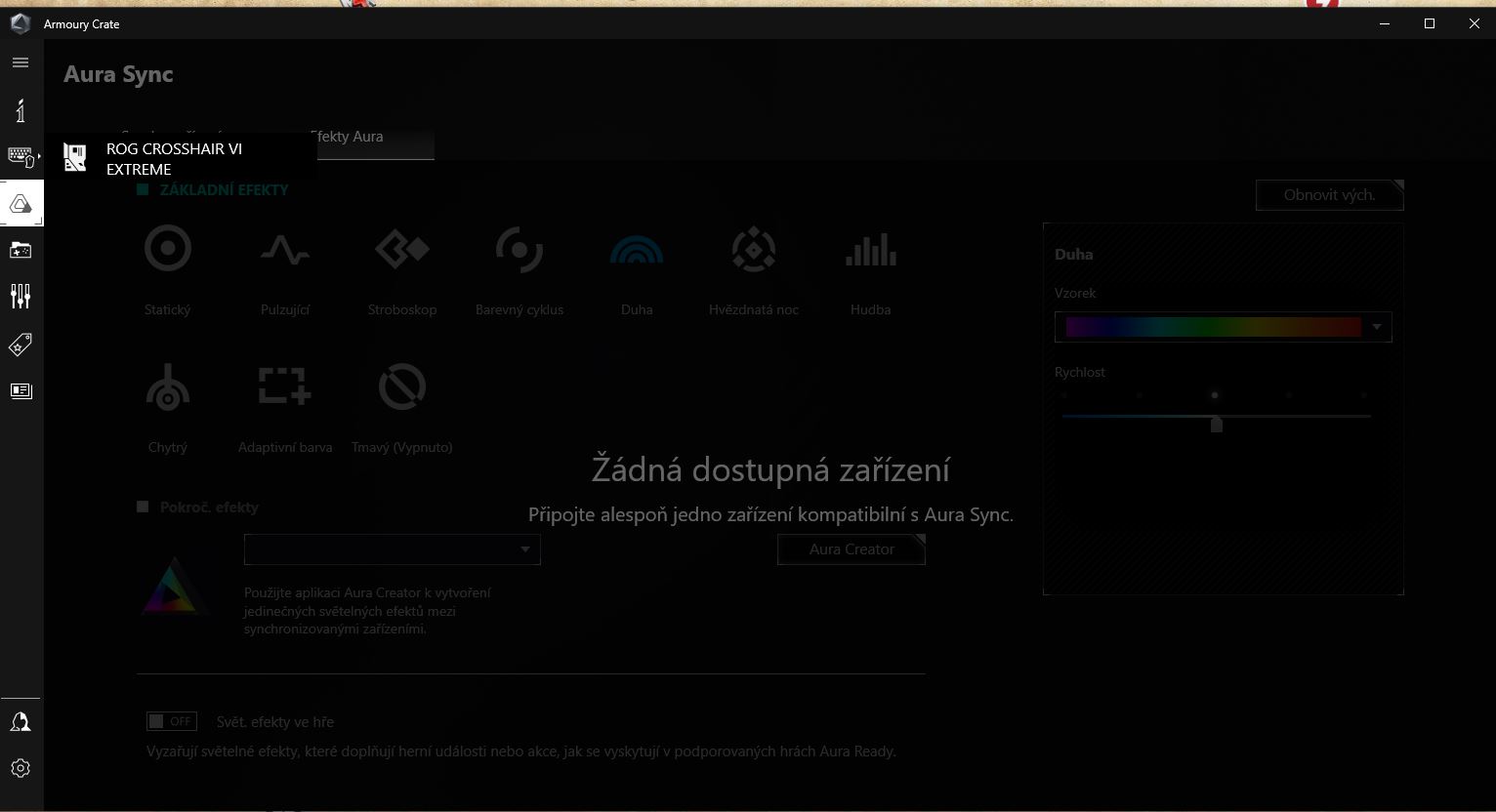
Task: Pick the Barevný cyklus effect
Action: point(519,250)
